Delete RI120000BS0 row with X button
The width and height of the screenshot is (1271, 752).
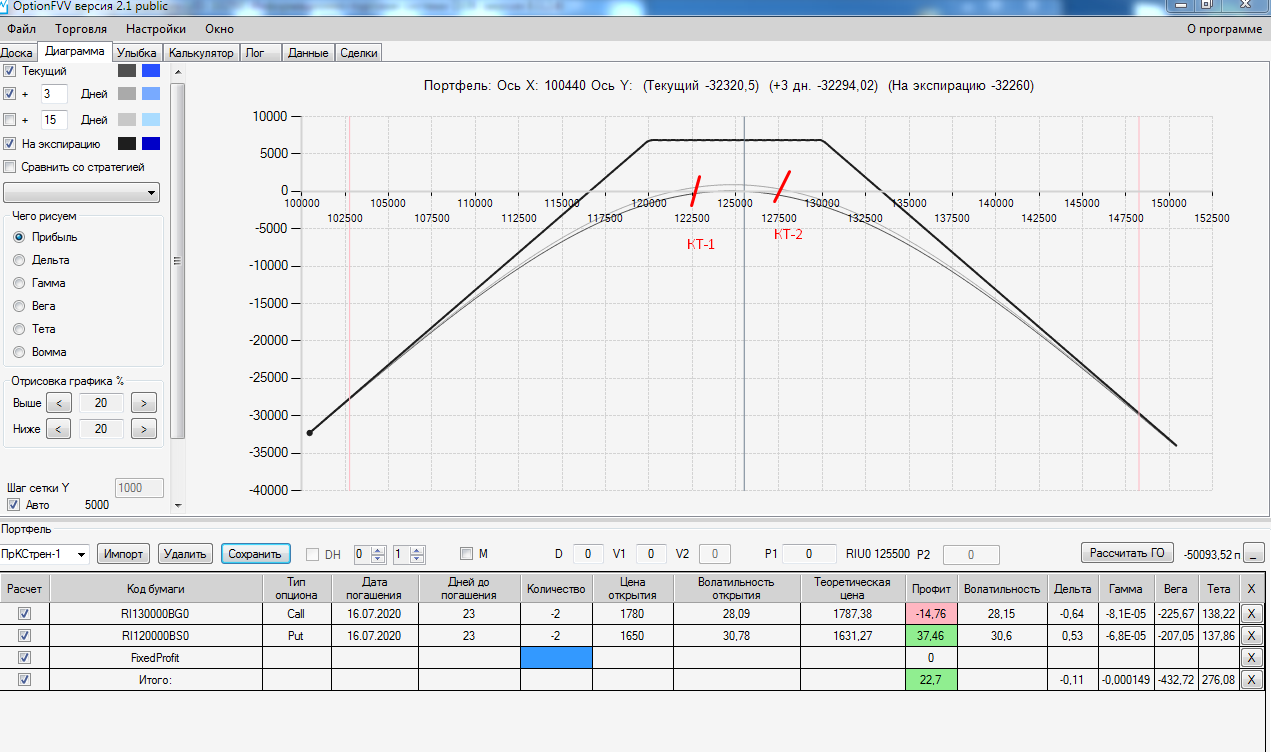1253,635
